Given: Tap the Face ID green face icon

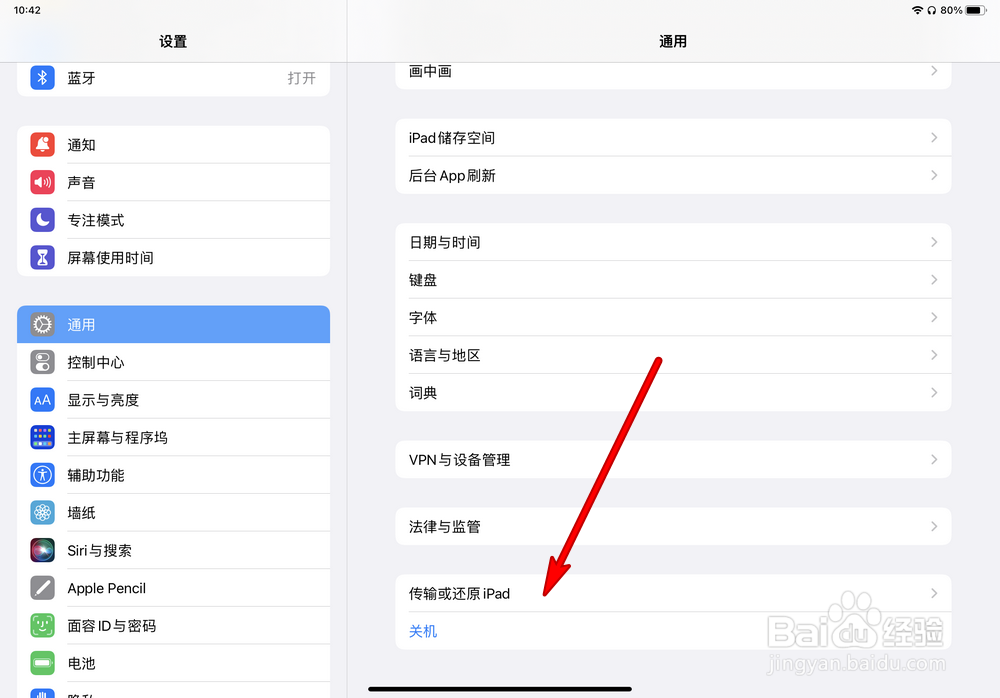Looking at the screenshot, I should pos(42,626).
